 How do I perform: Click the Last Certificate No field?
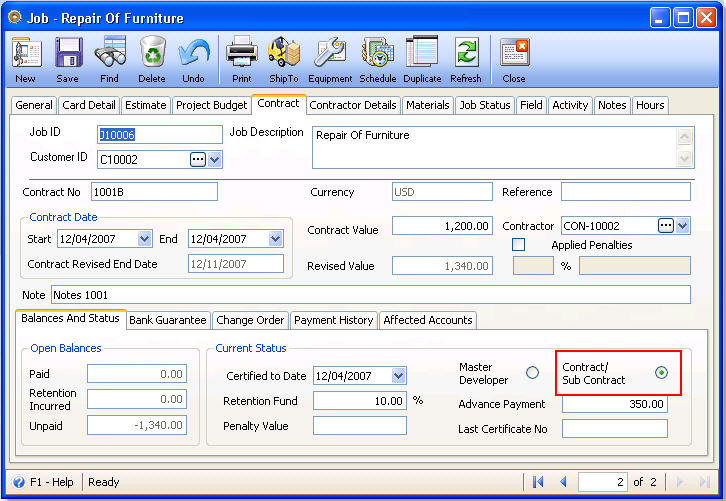coord(615,428)
